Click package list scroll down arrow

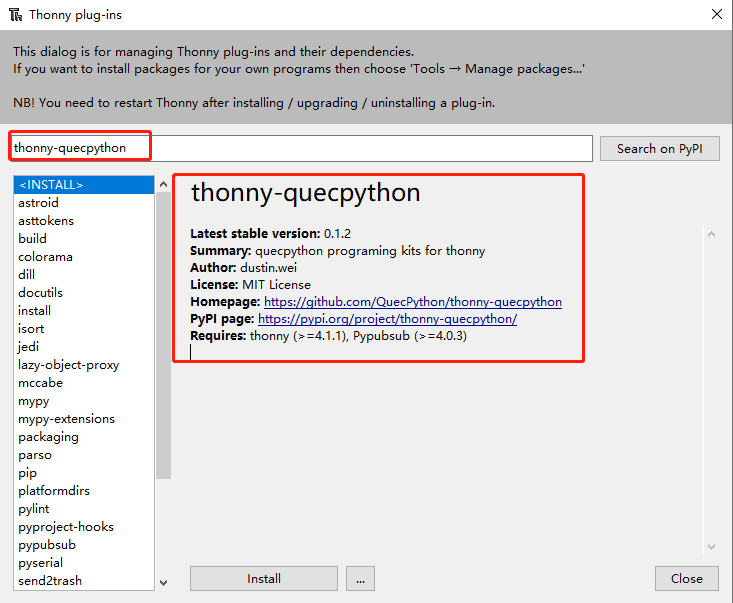163,582
